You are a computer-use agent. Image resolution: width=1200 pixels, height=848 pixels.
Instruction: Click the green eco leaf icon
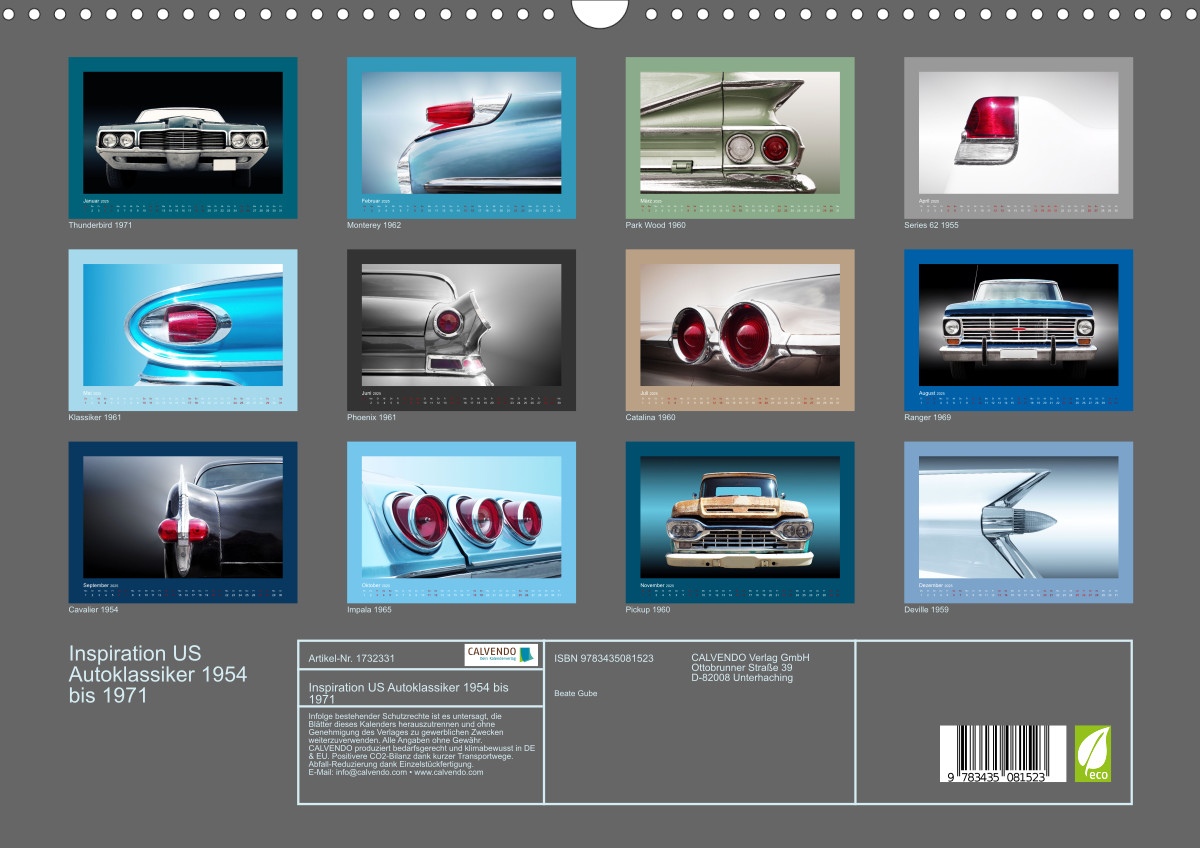pyautogui.click(x=1093, y=754)
